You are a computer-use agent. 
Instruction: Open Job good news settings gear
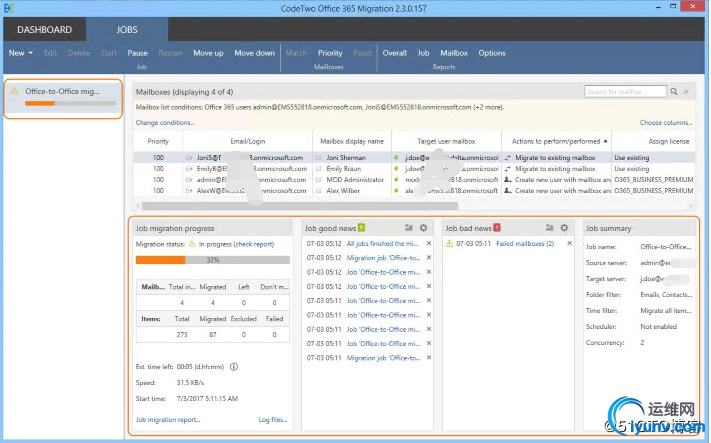pos(424,228)
